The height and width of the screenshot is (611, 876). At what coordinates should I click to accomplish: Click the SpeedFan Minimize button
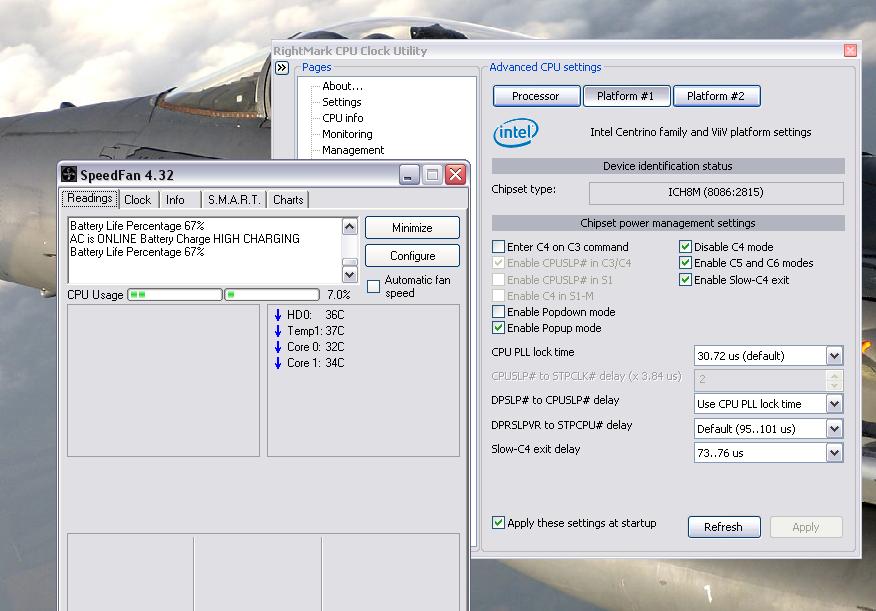(x=412, y=228)
